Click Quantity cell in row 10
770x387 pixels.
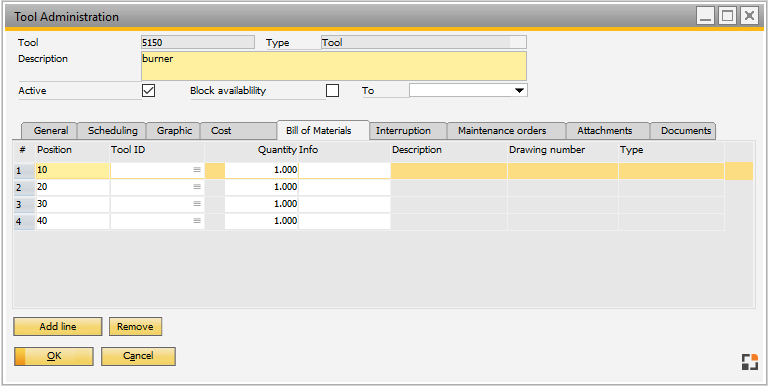pyautogui.click(x=261, y=170)
